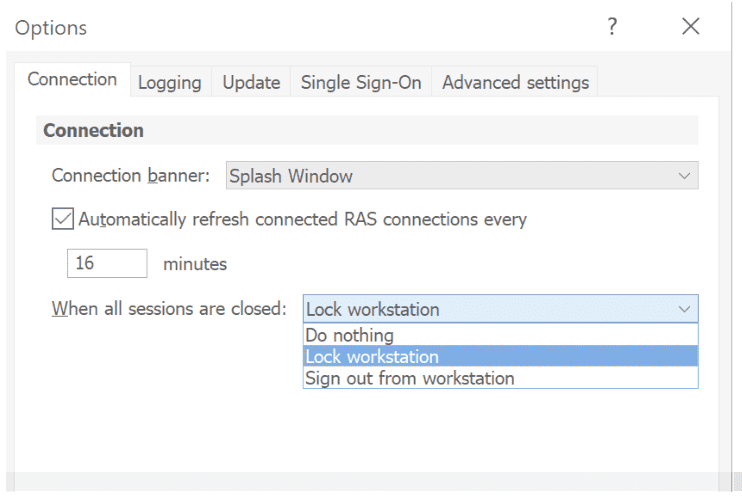Click the refresh minutes input field

(107, 264)
